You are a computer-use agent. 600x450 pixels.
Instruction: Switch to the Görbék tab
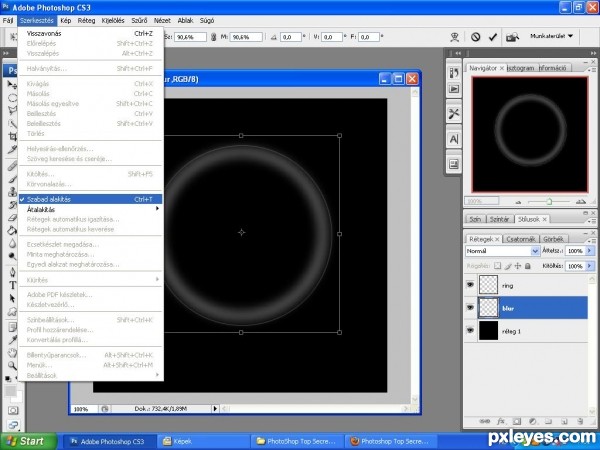553,239
